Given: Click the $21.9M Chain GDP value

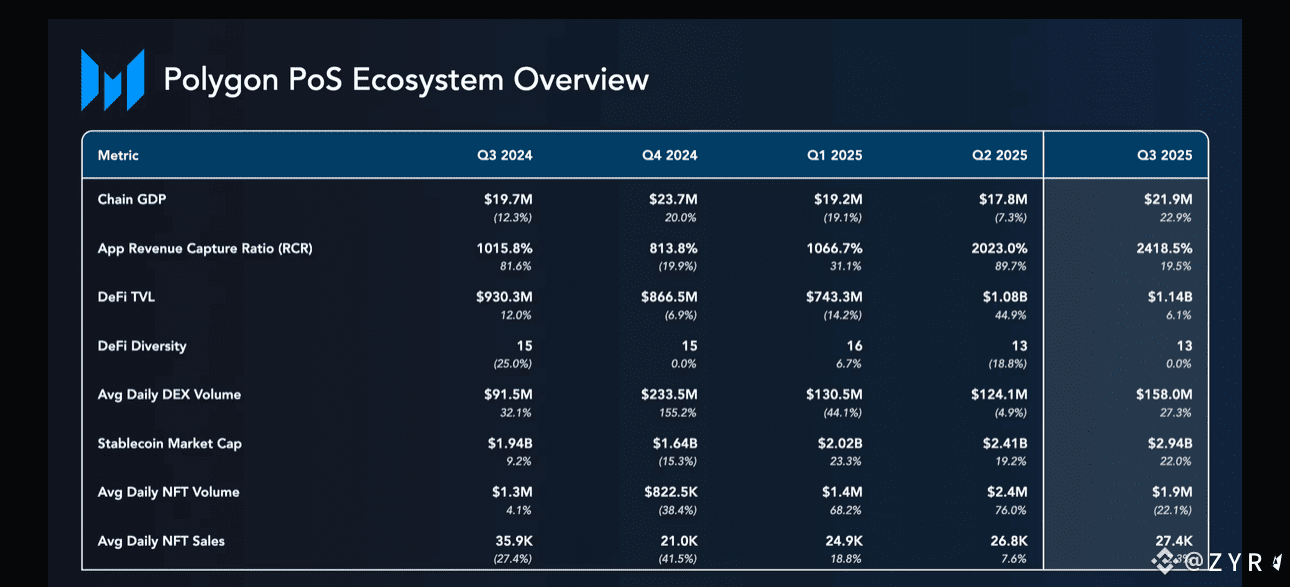Looking at the screenshot, I should 1168,200.
